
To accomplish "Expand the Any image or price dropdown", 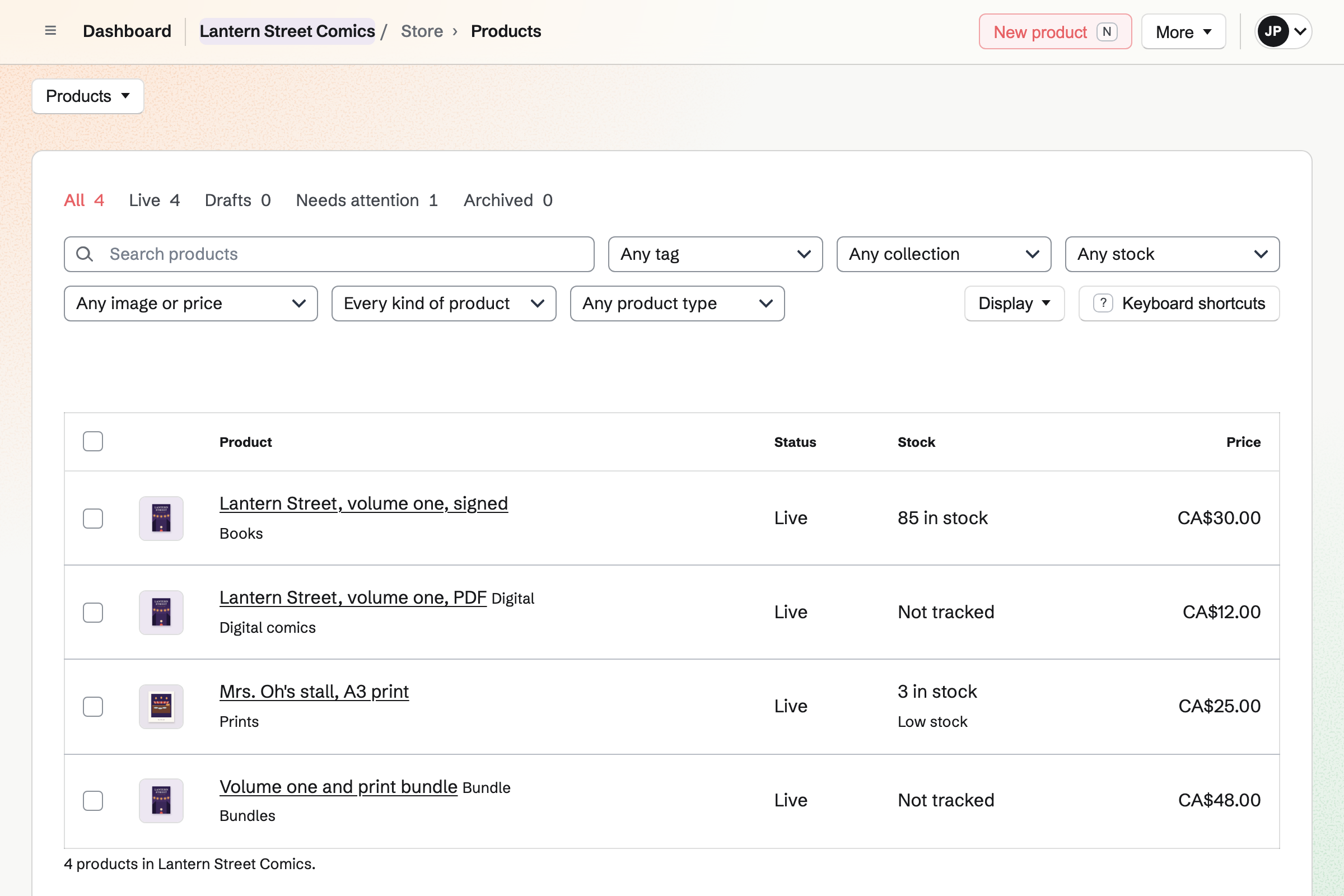I will (191, 304).
